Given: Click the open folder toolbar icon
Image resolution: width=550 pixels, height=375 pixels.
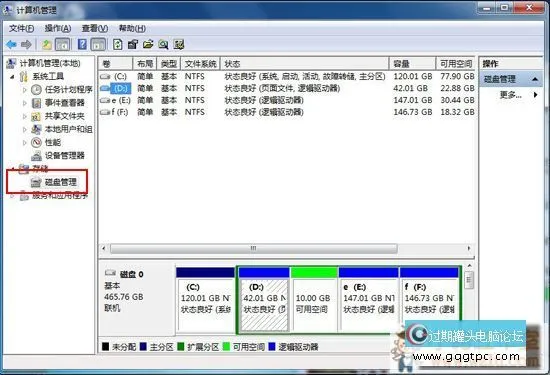Looking at the screenshot, I should pos(148,45).
